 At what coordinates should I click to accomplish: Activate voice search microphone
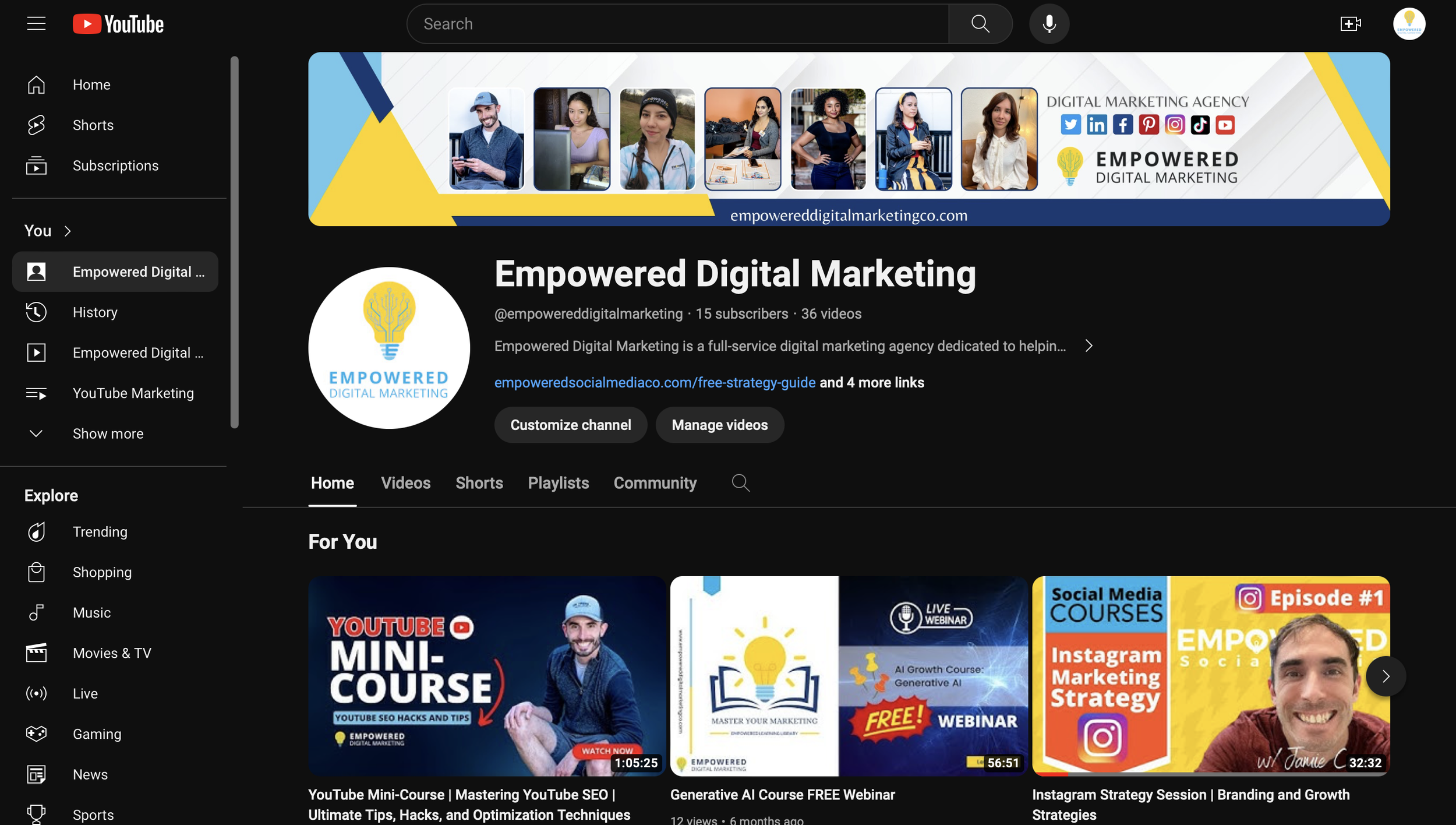point(1049,24)
